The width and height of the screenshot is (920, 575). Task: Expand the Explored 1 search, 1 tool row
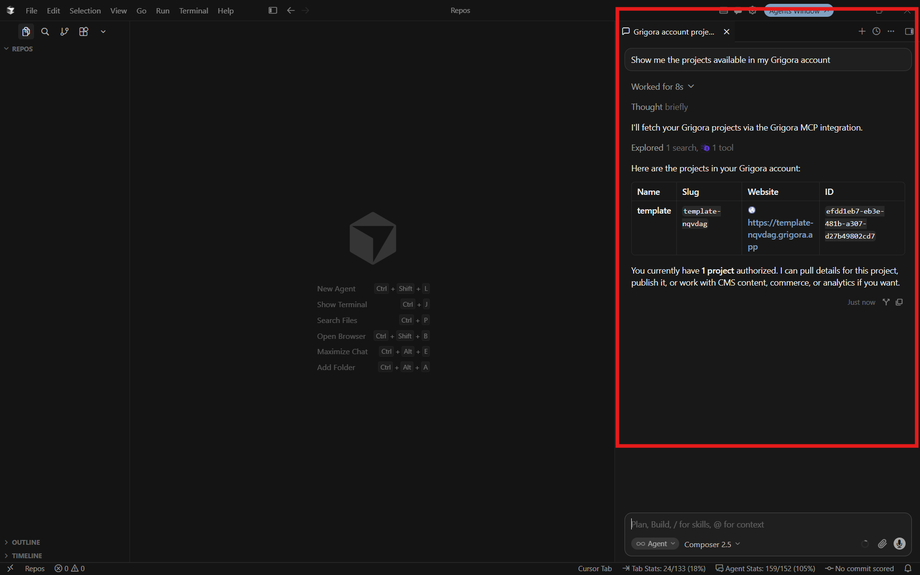pyautogui.click(x=682, y=148)
